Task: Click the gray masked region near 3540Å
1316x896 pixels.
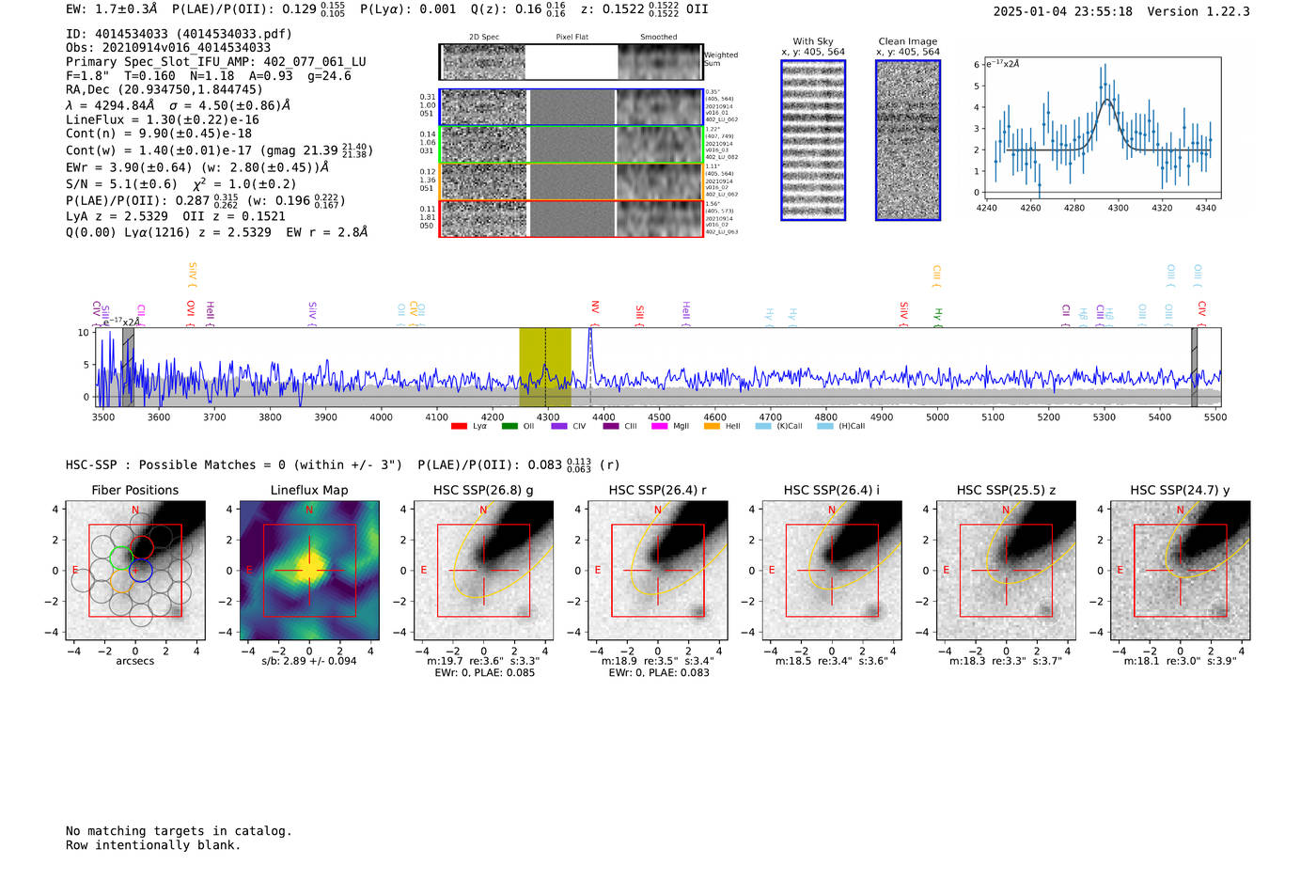Action: pyautogui.click(x=128, y=368)
